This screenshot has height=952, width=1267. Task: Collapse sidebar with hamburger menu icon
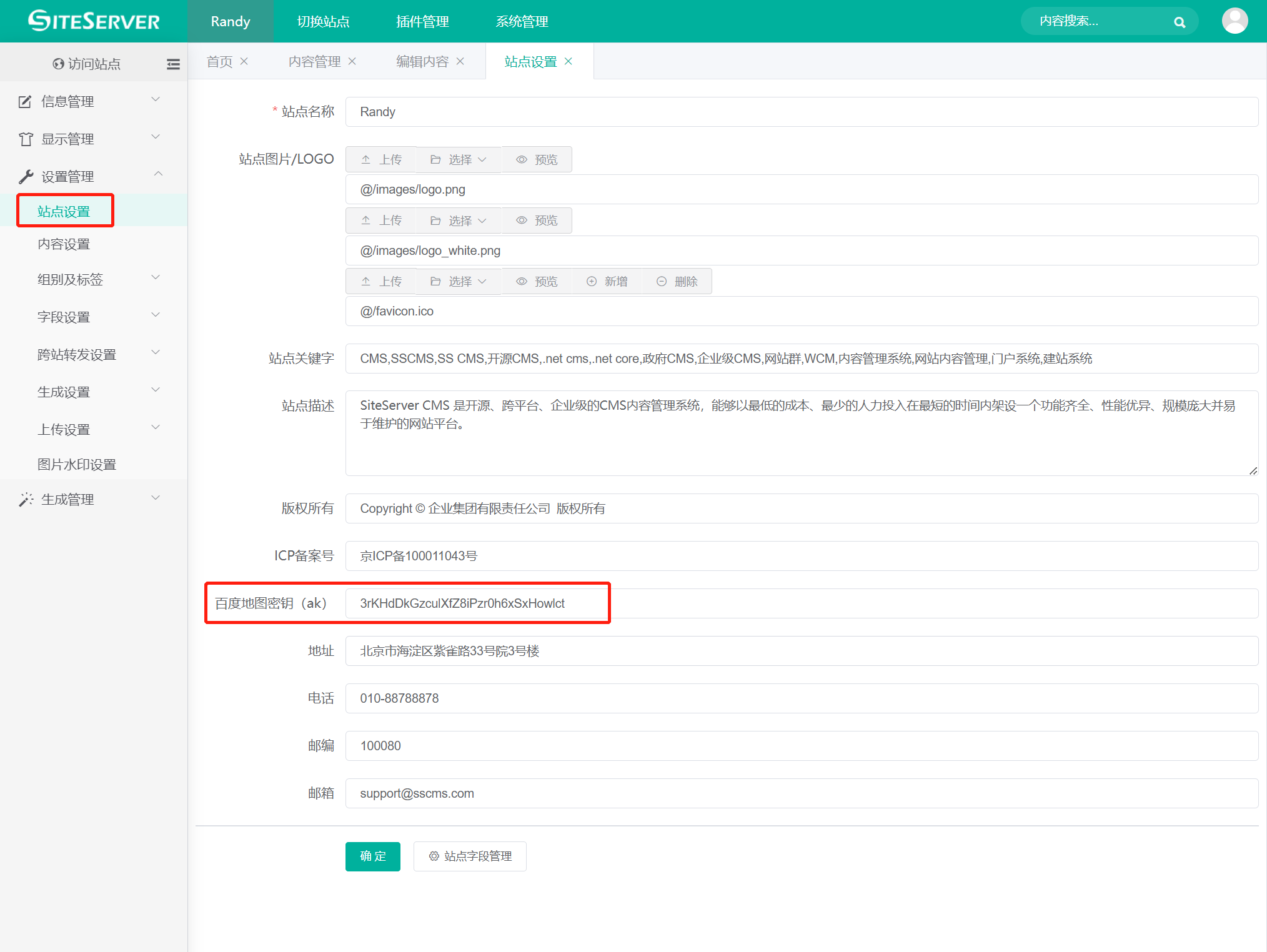173,64
